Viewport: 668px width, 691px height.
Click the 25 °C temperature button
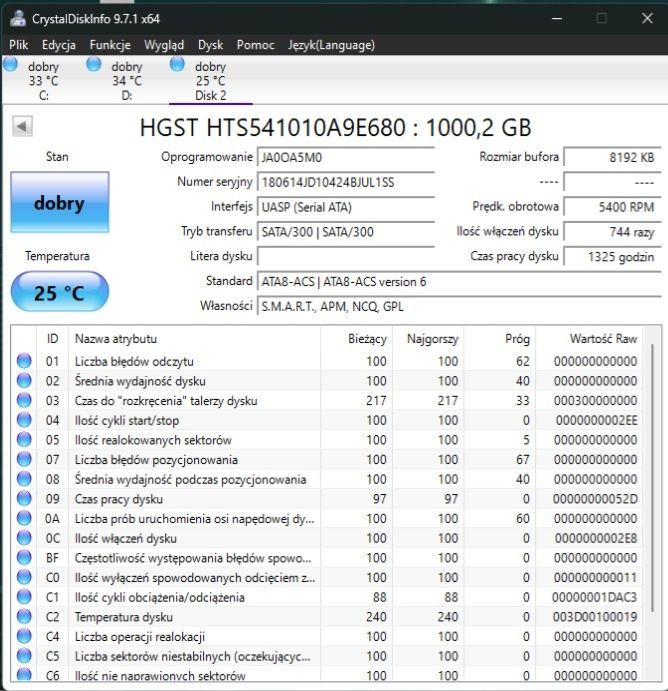[60, 292]
